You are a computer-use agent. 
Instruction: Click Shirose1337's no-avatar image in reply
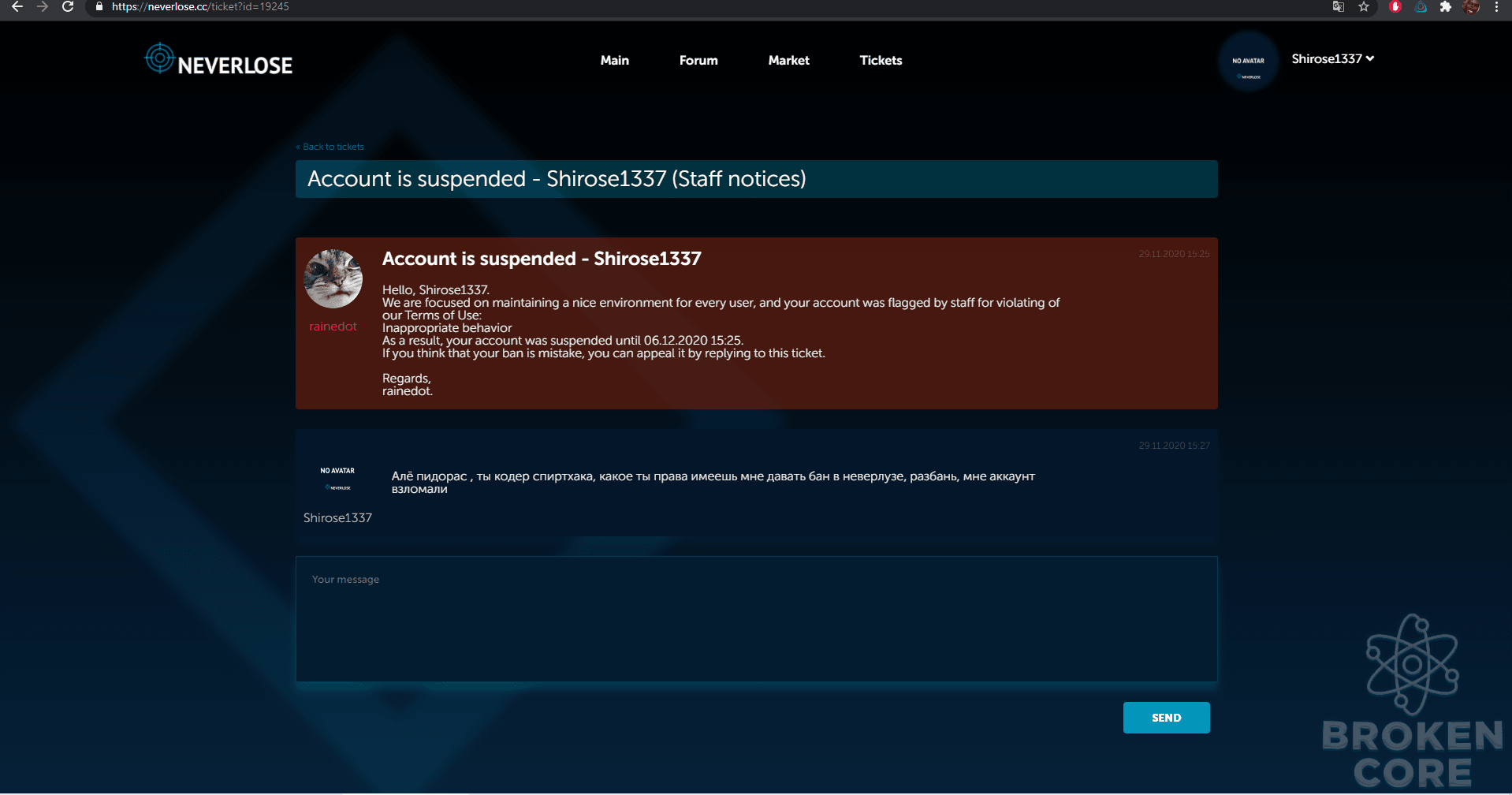tap(337, 478)
